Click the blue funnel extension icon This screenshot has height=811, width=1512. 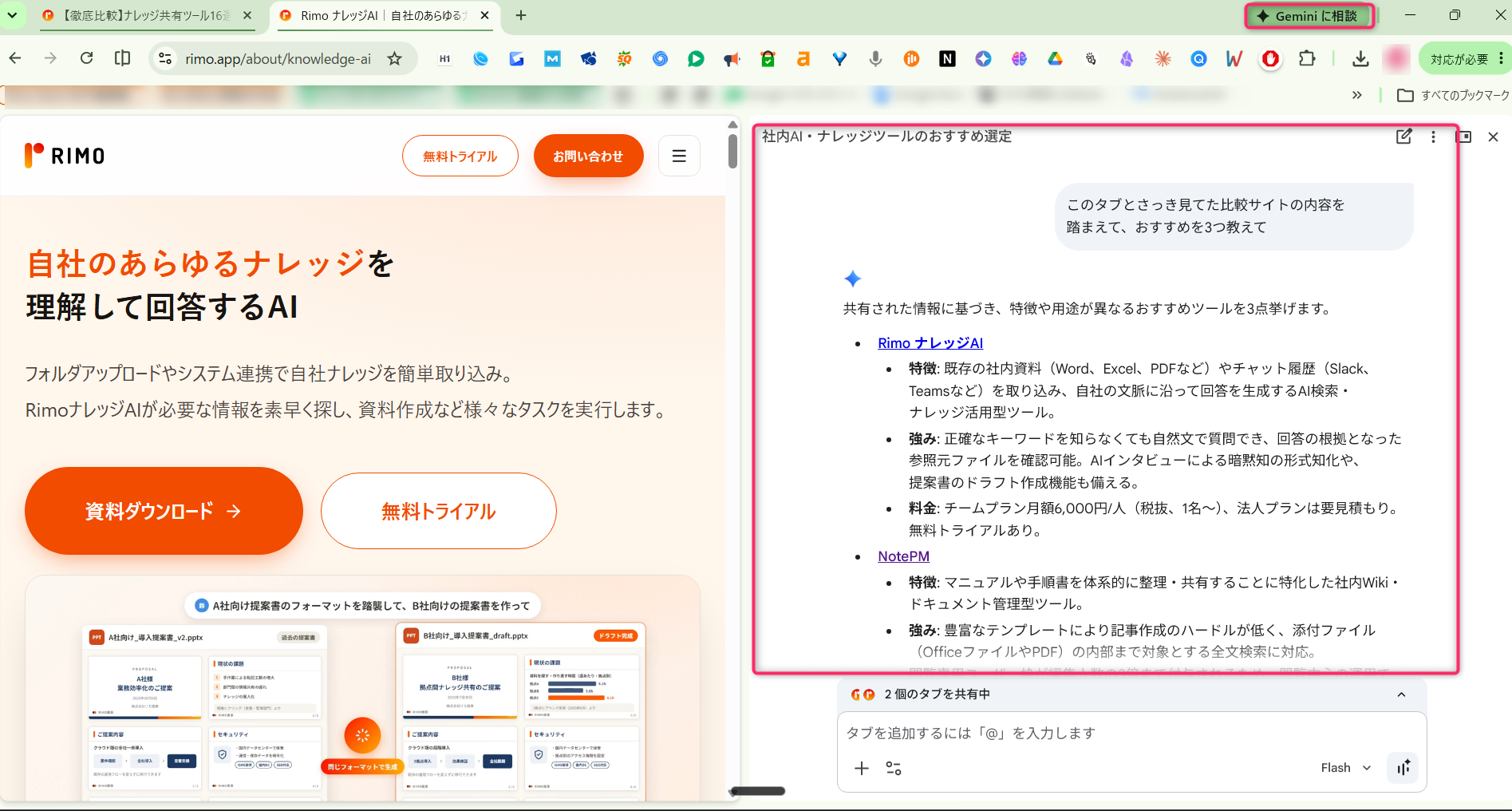click(839, 58)
